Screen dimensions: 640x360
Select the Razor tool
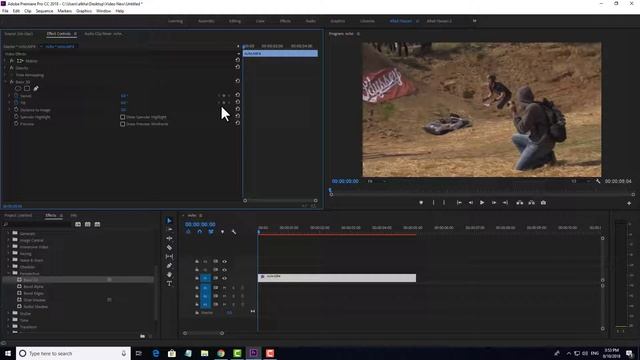coord(169,247)
